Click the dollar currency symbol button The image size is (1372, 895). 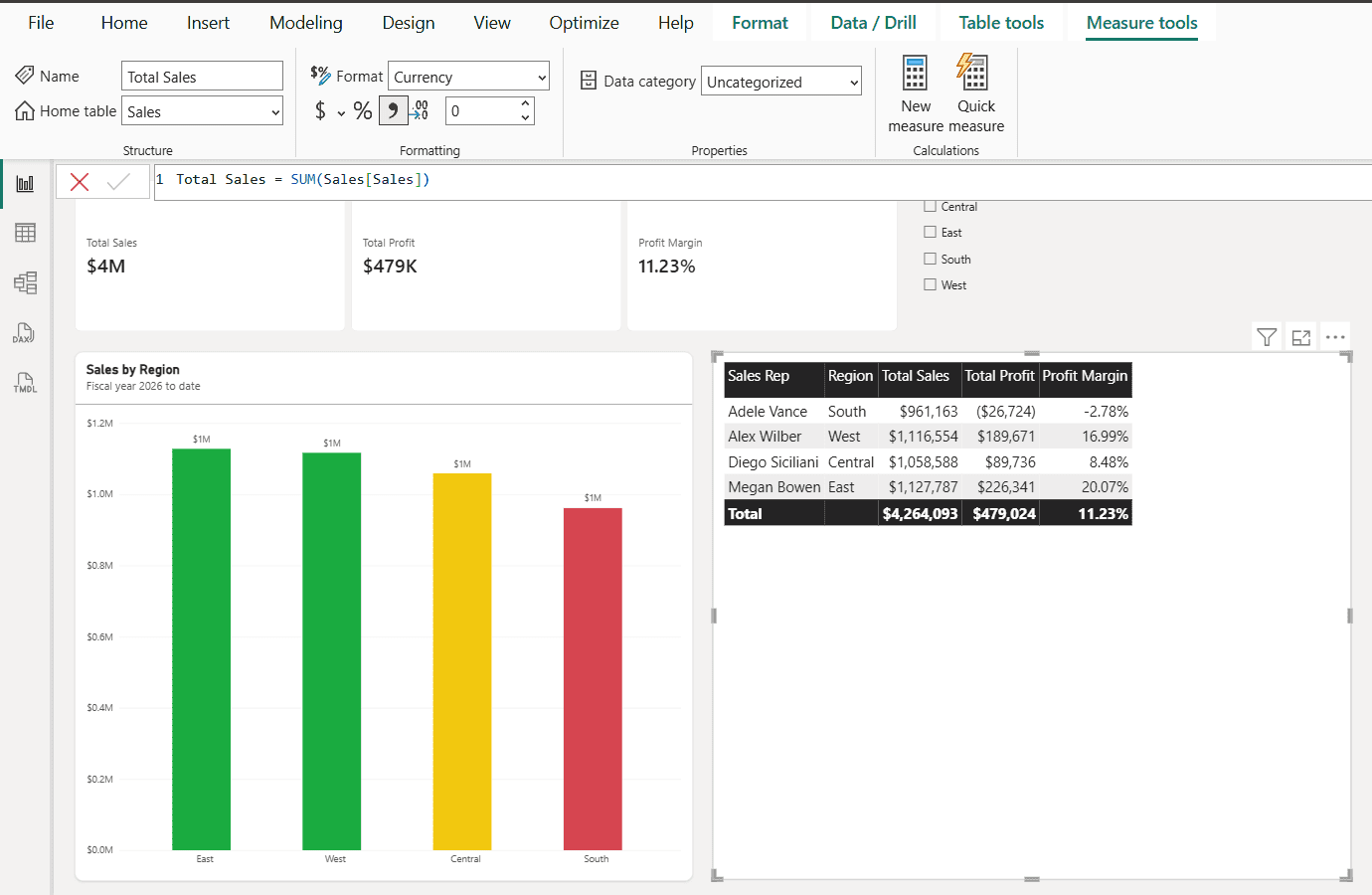[320, 111]
